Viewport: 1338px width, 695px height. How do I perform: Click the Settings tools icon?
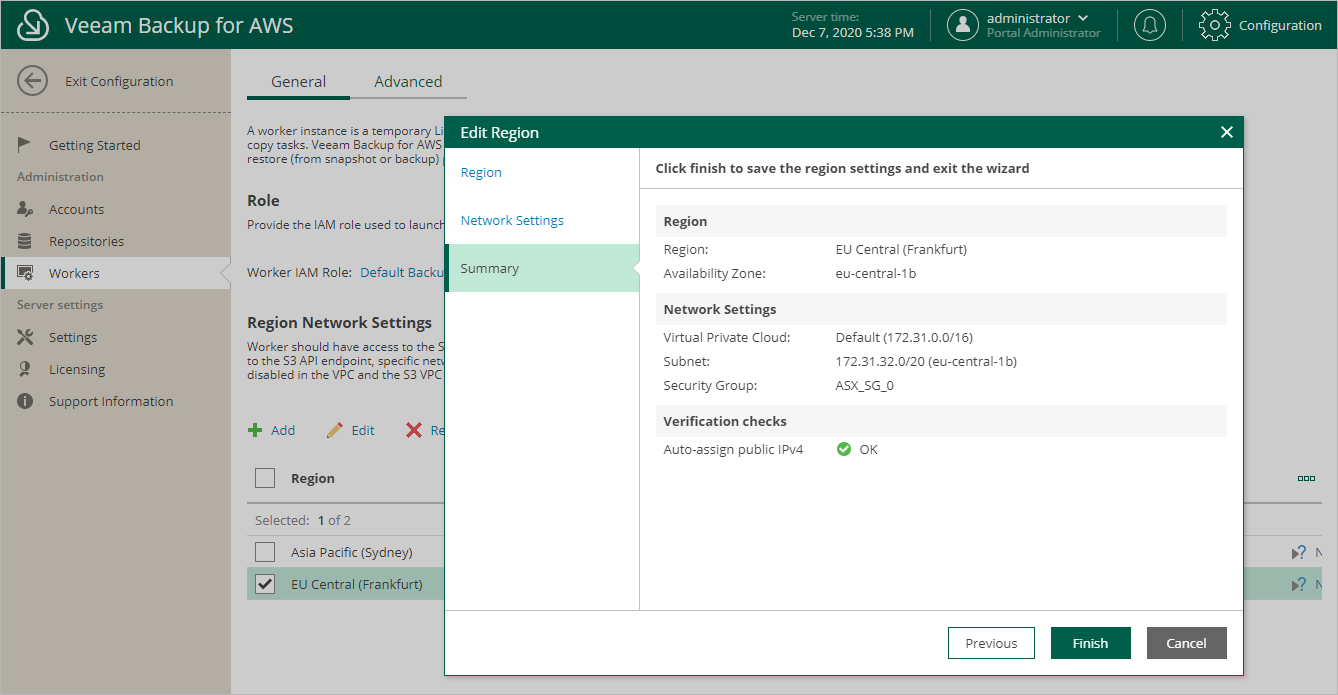pos(26,337)
